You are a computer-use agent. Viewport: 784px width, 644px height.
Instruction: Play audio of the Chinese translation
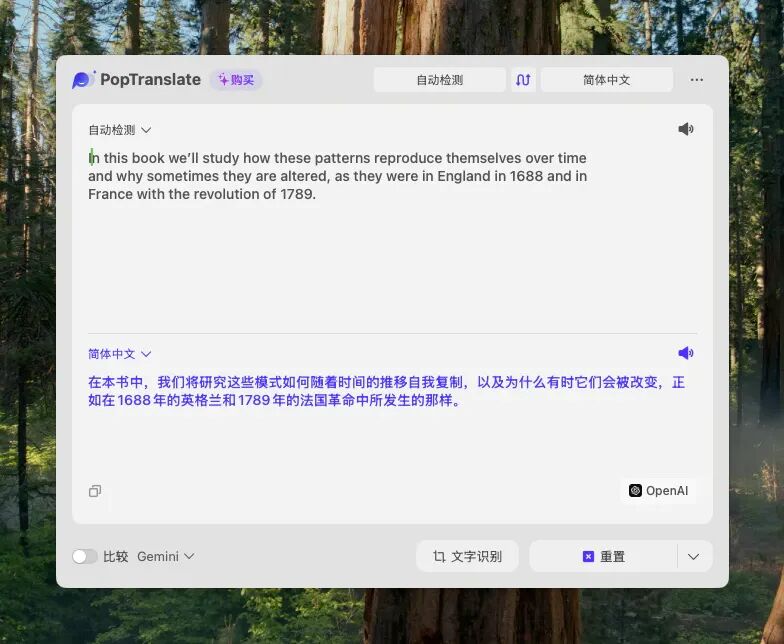(x=686, y=353)
